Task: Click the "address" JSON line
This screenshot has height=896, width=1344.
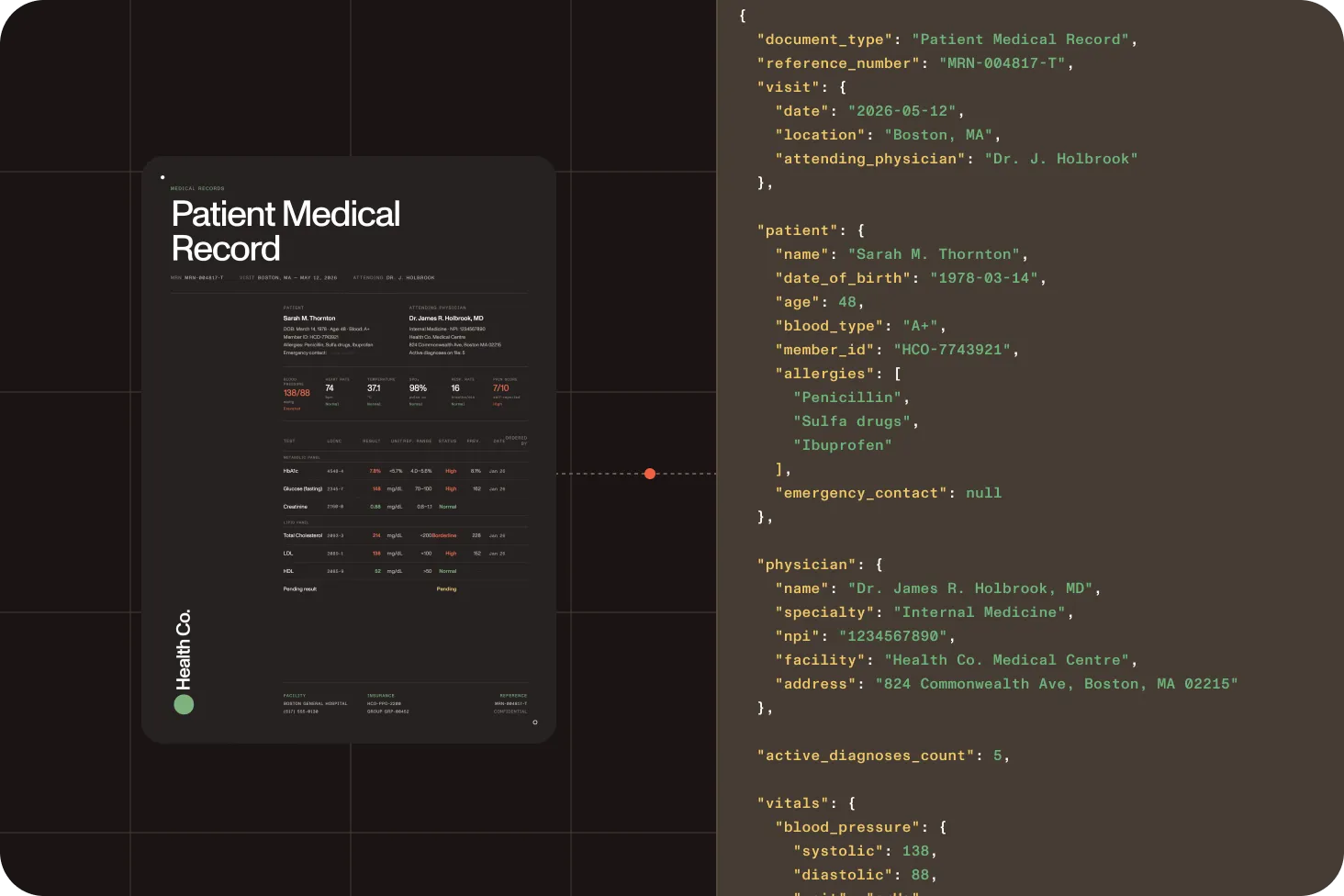Action: click(1006, 684)
